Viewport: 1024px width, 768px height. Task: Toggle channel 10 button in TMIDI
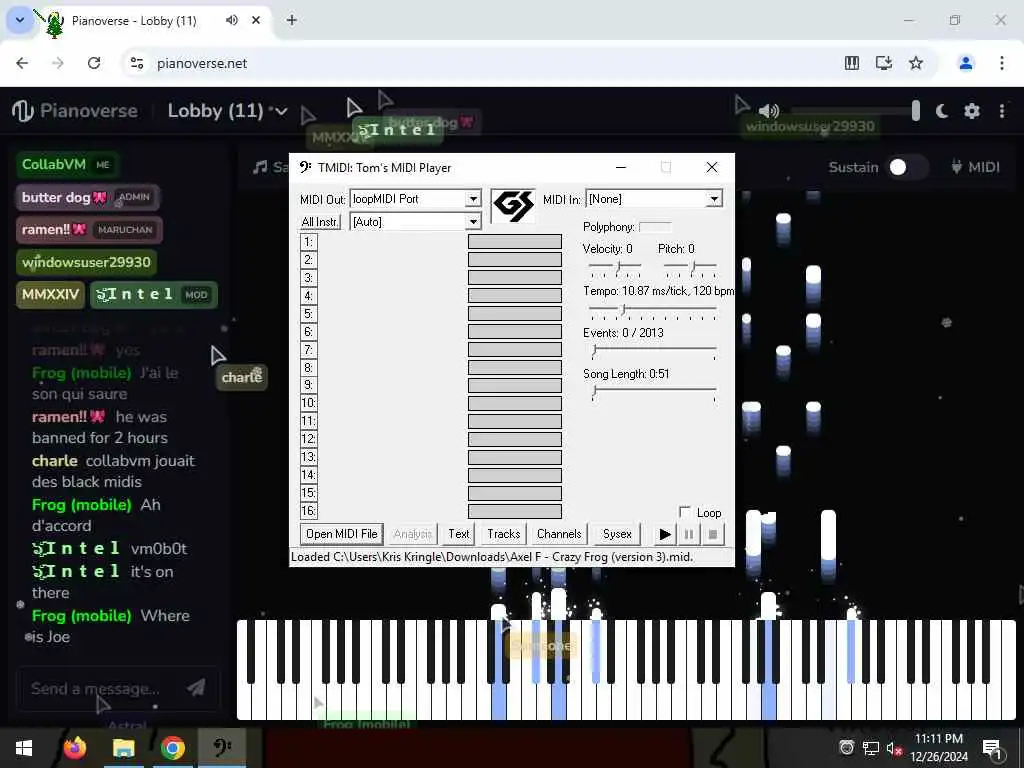point(308,403)
